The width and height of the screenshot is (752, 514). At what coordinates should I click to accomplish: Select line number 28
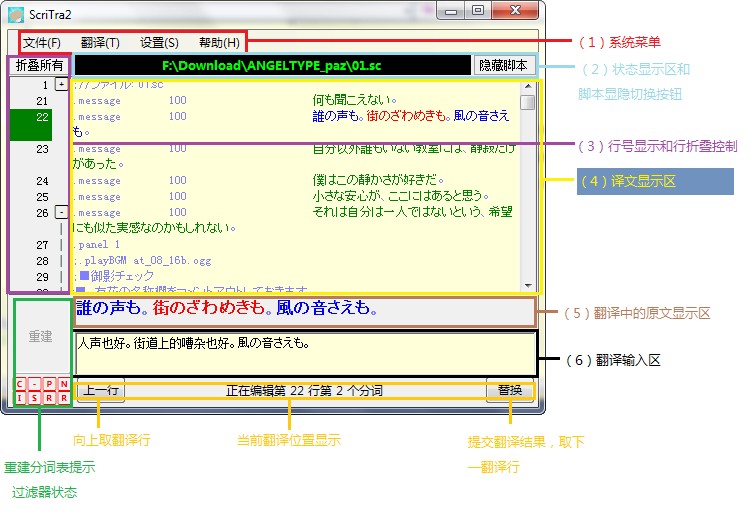coord(42,261)
